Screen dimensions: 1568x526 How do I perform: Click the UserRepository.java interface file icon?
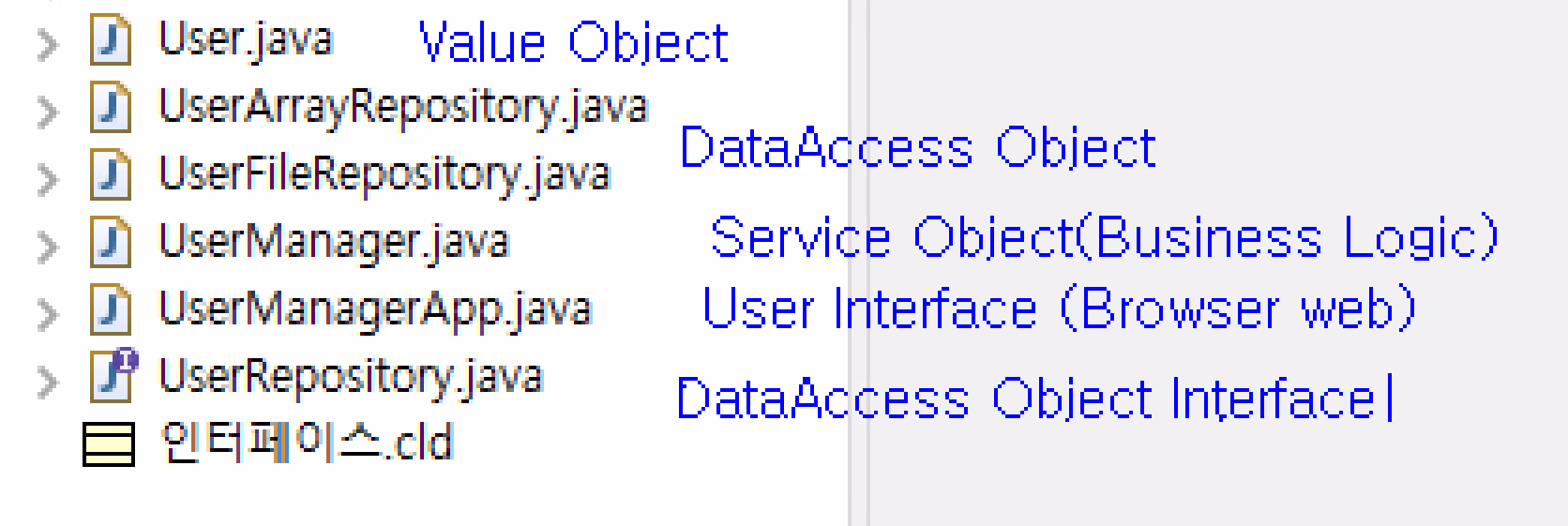click(112, 377)
